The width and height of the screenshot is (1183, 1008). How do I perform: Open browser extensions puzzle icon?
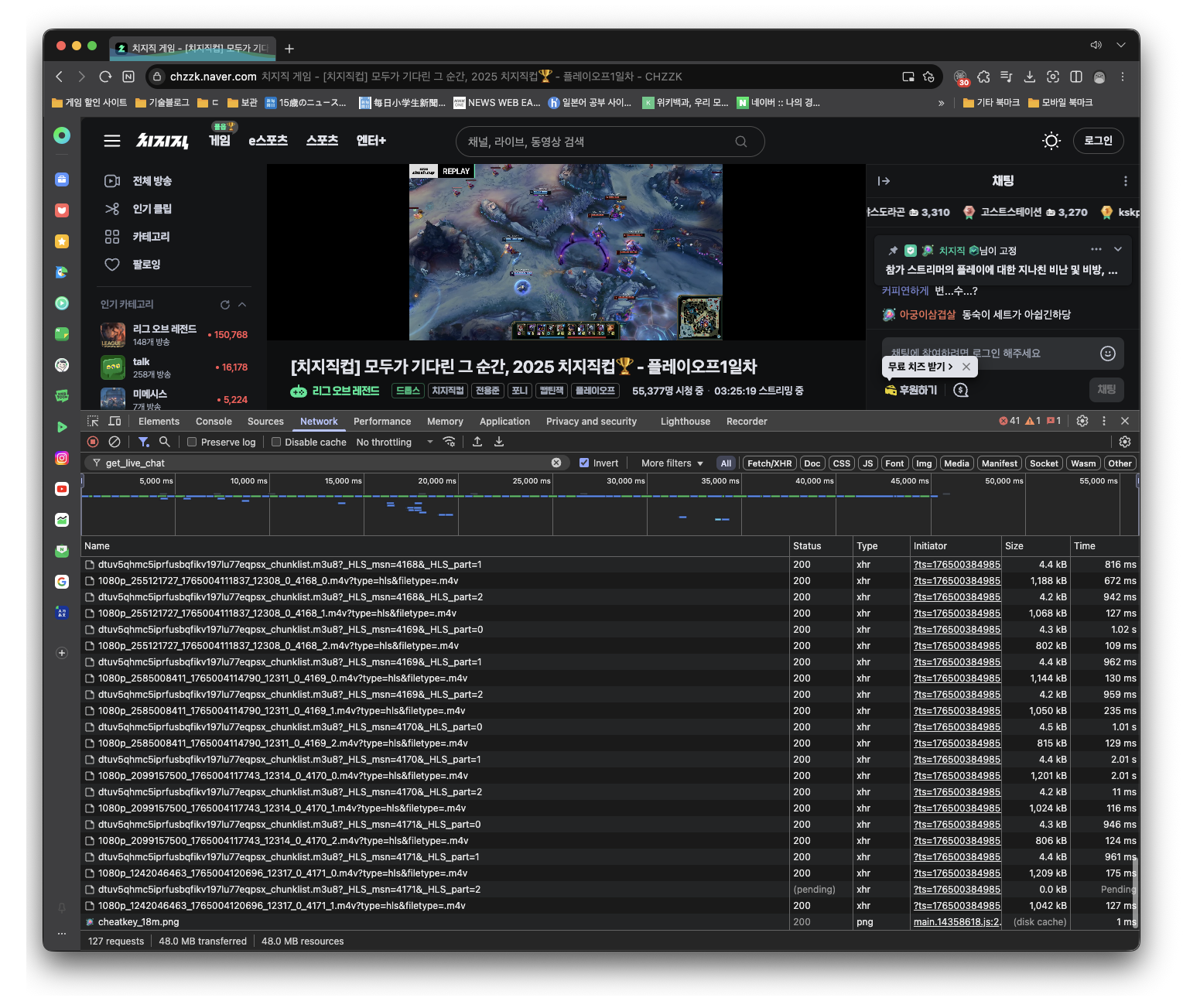(x=984, y=77)
